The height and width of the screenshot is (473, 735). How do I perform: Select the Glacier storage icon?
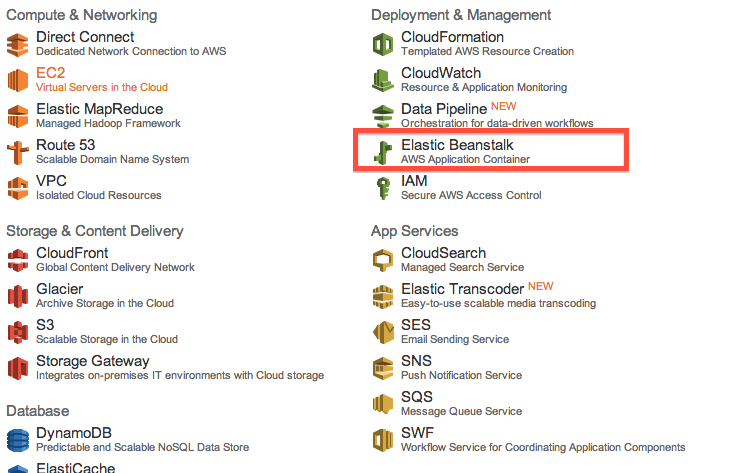point(18,296)
